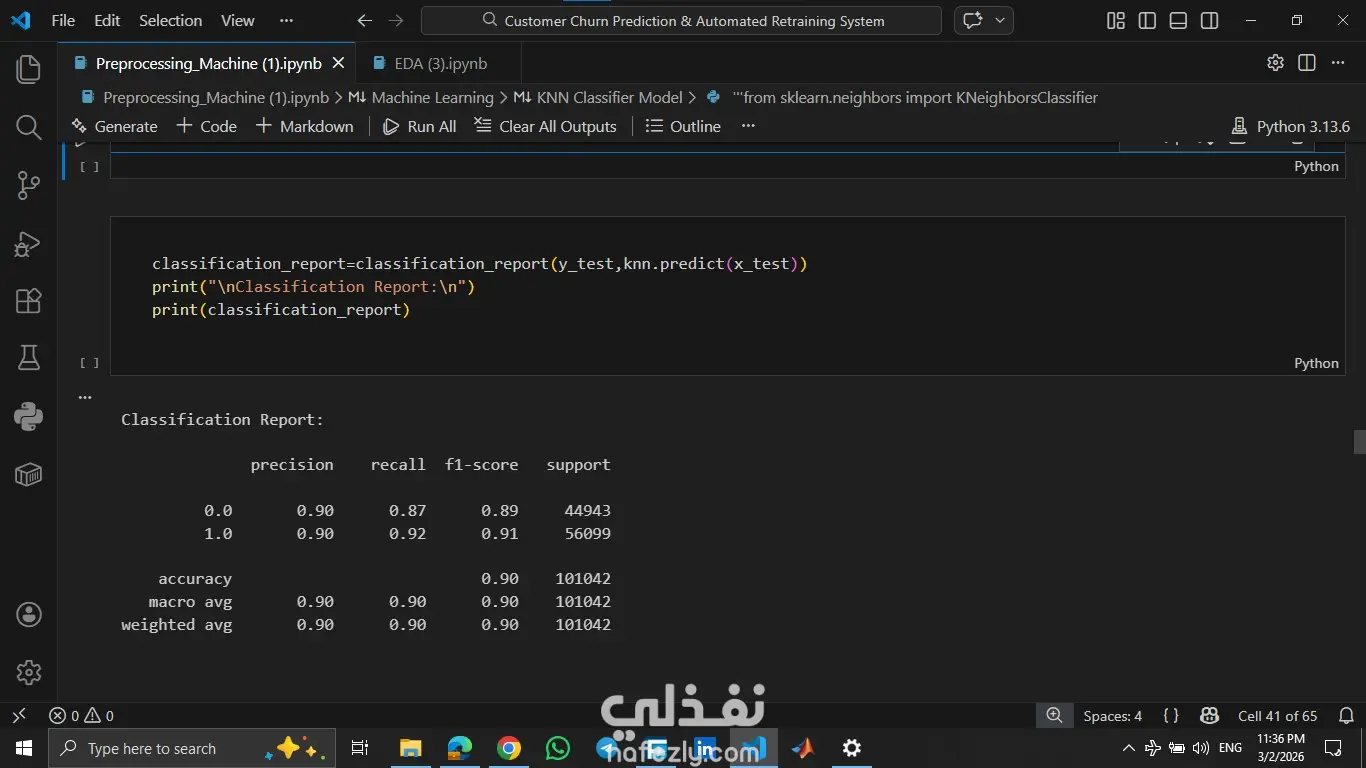Open the Spaces: 4 indentation picker
The height and width of the screenshot is (768, 1366).
[1113, 716]
